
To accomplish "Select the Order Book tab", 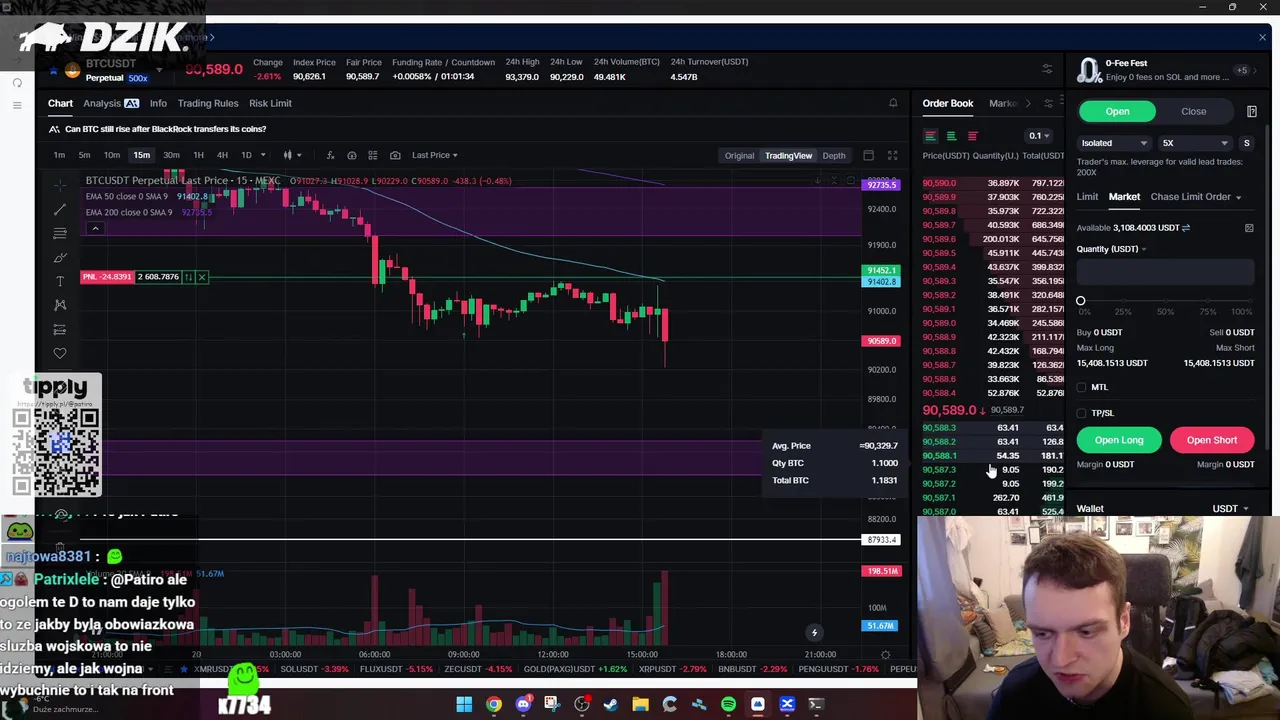I will click(x=948, y=103).
